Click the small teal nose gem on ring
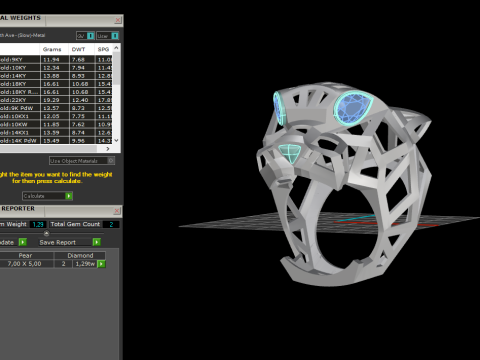 click(x=290, y=153)
